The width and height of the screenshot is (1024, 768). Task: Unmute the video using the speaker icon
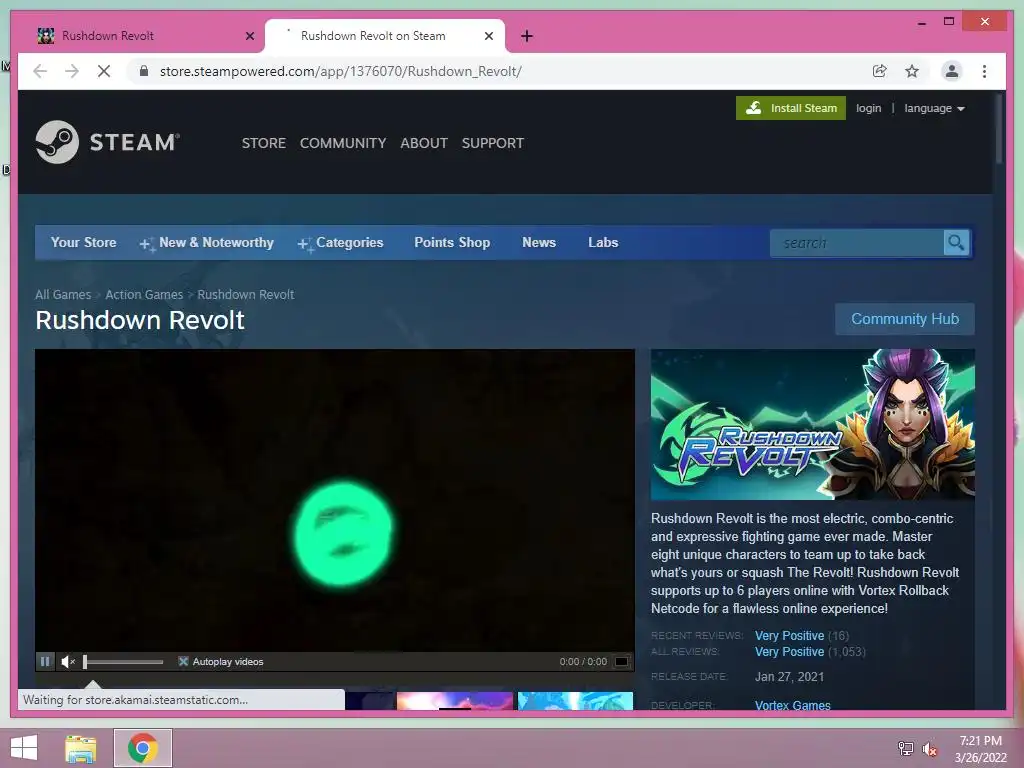point(68,662)
